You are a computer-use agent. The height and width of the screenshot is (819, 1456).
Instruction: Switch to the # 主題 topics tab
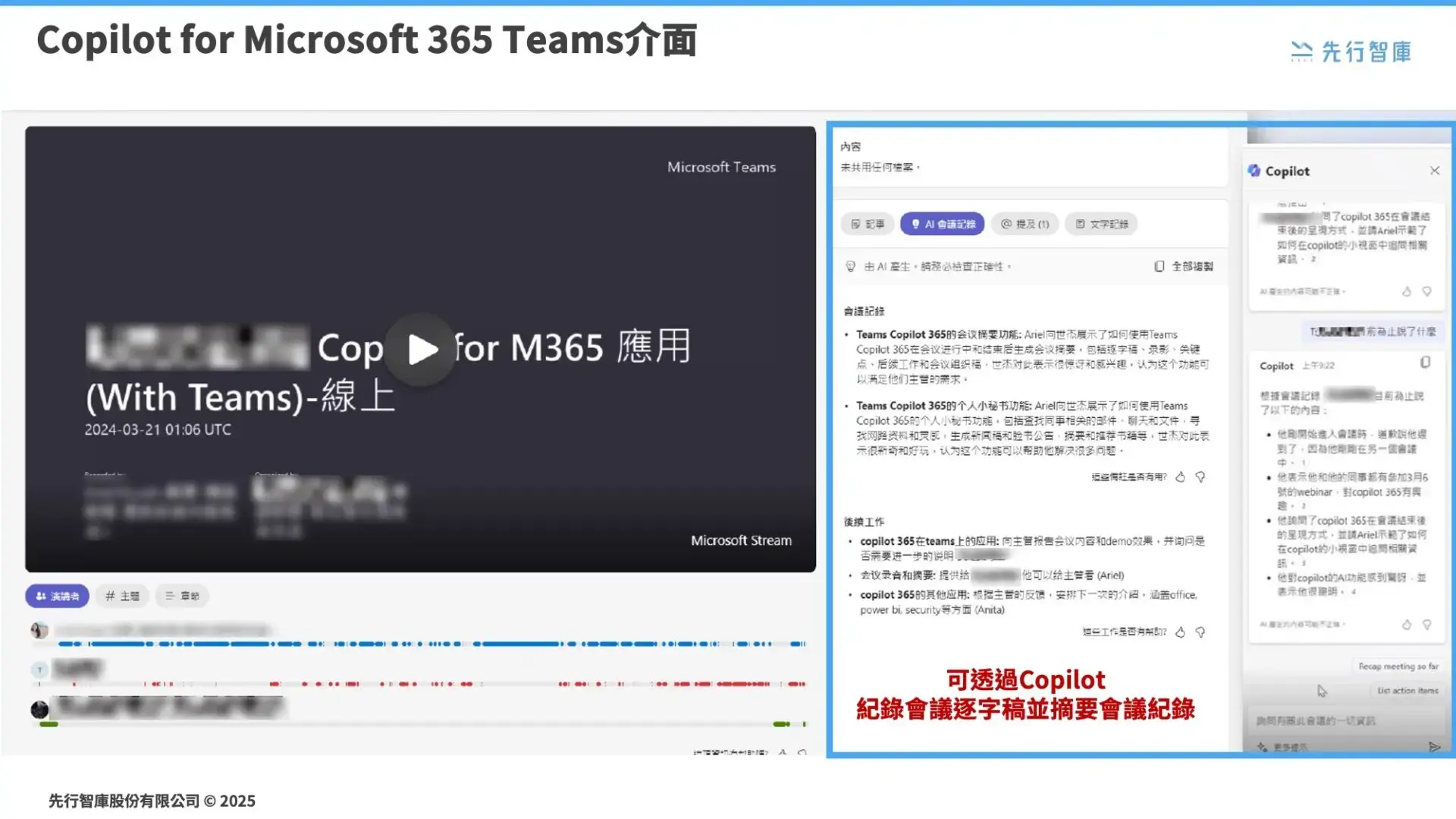[122, 596]
